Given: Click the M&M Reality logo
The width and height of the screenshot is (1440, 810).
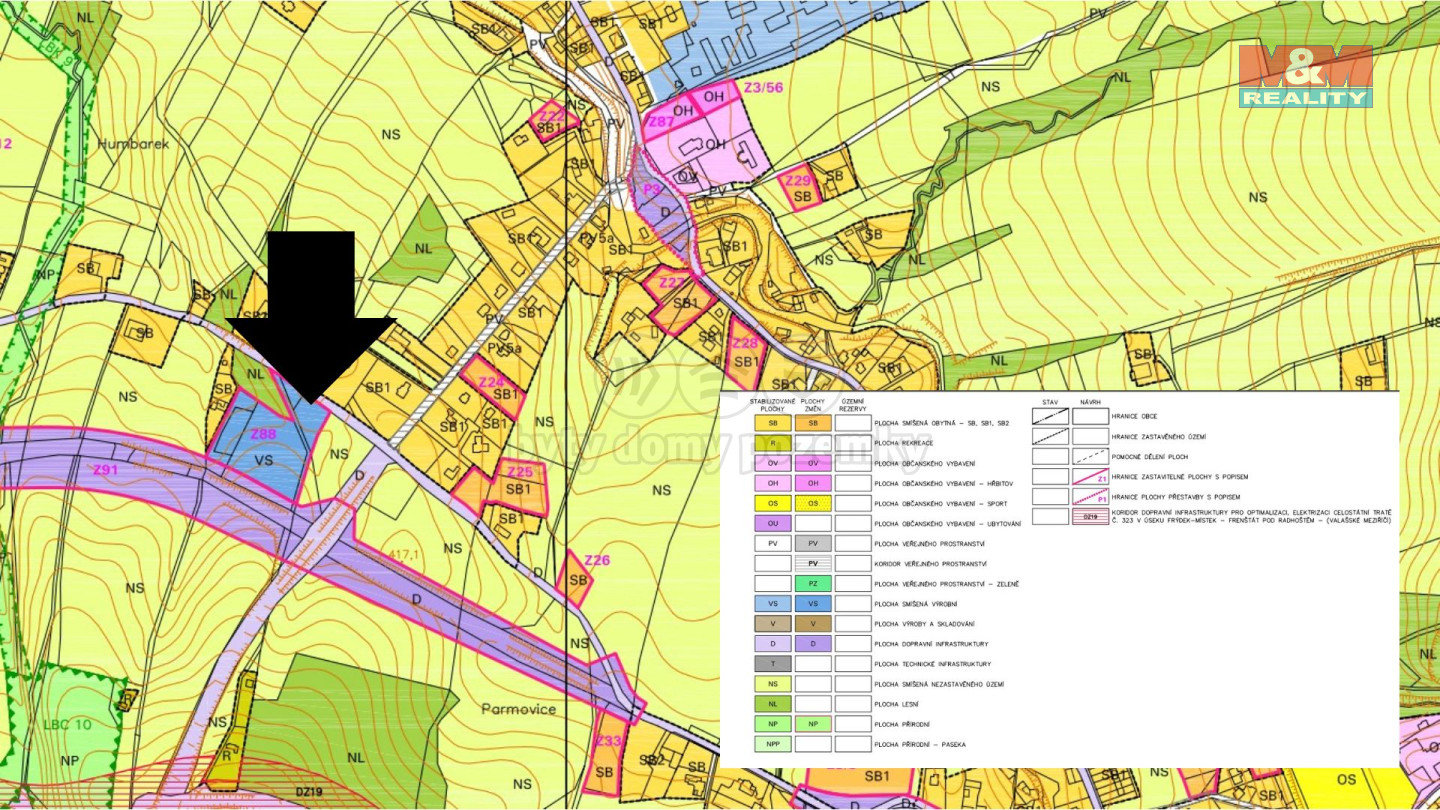Looking at the screenshot, I should (1305, 76).
